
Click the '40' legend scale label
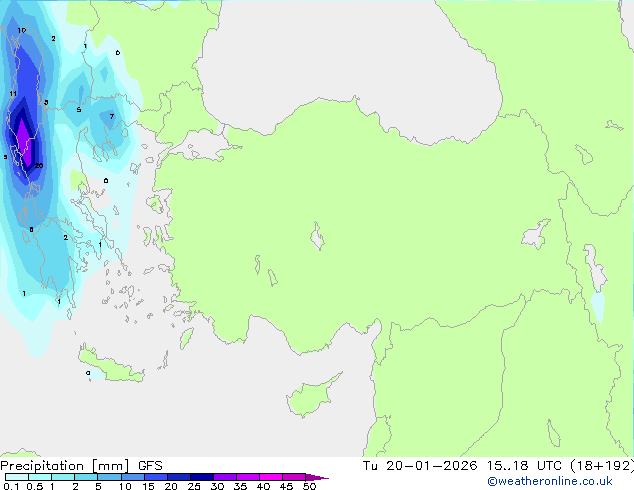pos(263,486)
